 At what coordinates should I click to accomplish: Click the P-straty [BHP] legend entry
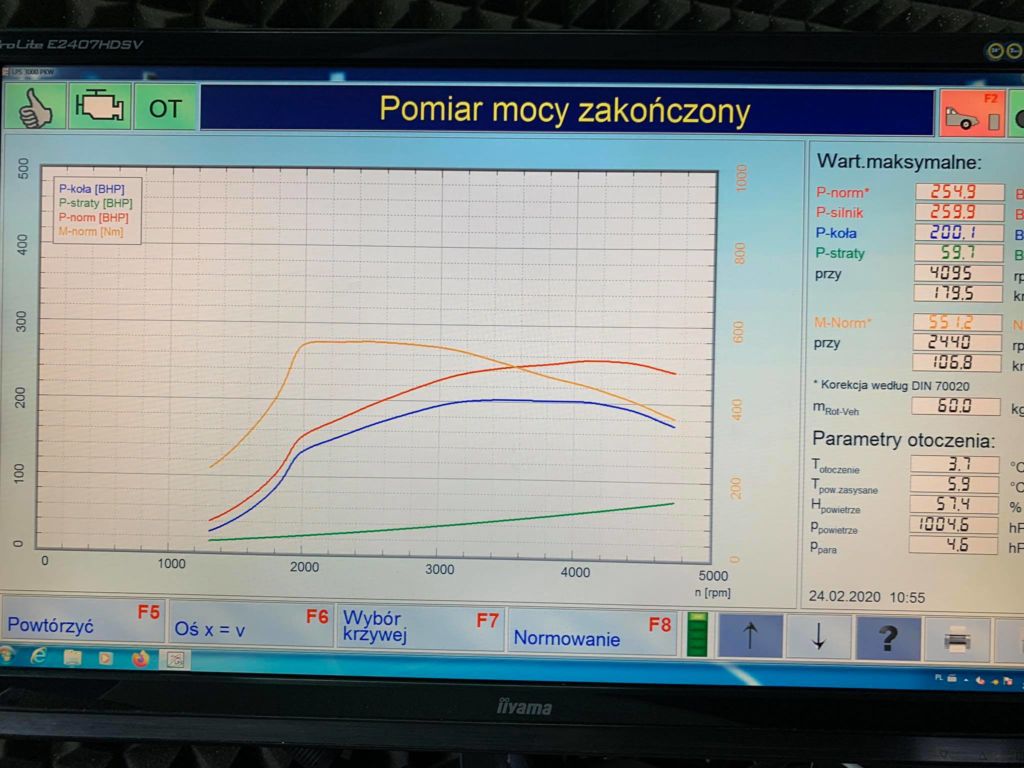95,203
